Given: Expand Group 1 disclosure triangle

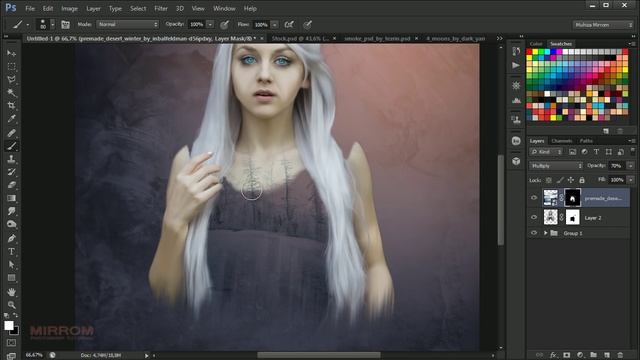Looking at the screenshot, I should click(545, 233).
